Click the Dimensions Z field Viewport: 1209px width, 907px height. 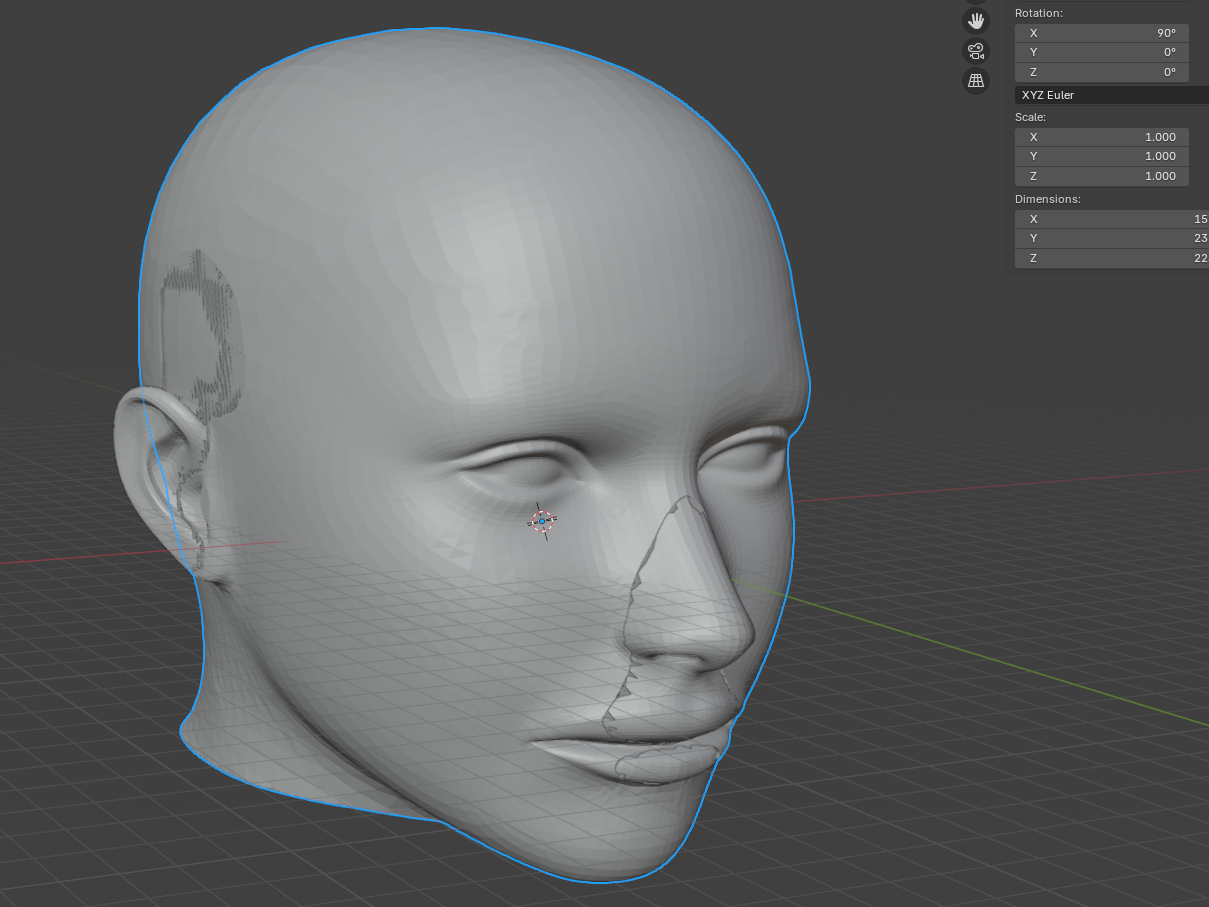pos(1112,258)
